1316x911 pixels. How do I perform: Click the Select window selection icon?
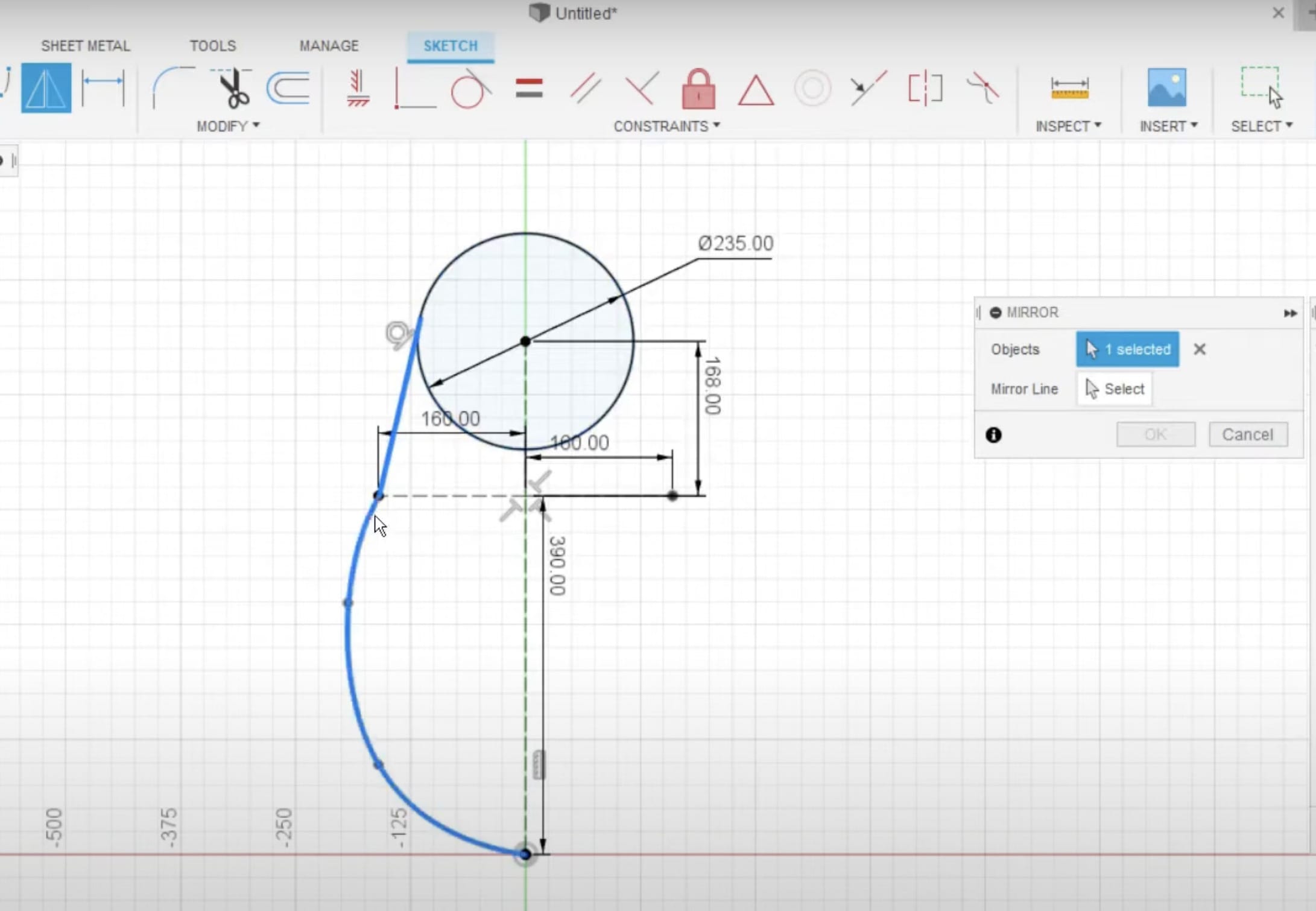coord(1262,88)
